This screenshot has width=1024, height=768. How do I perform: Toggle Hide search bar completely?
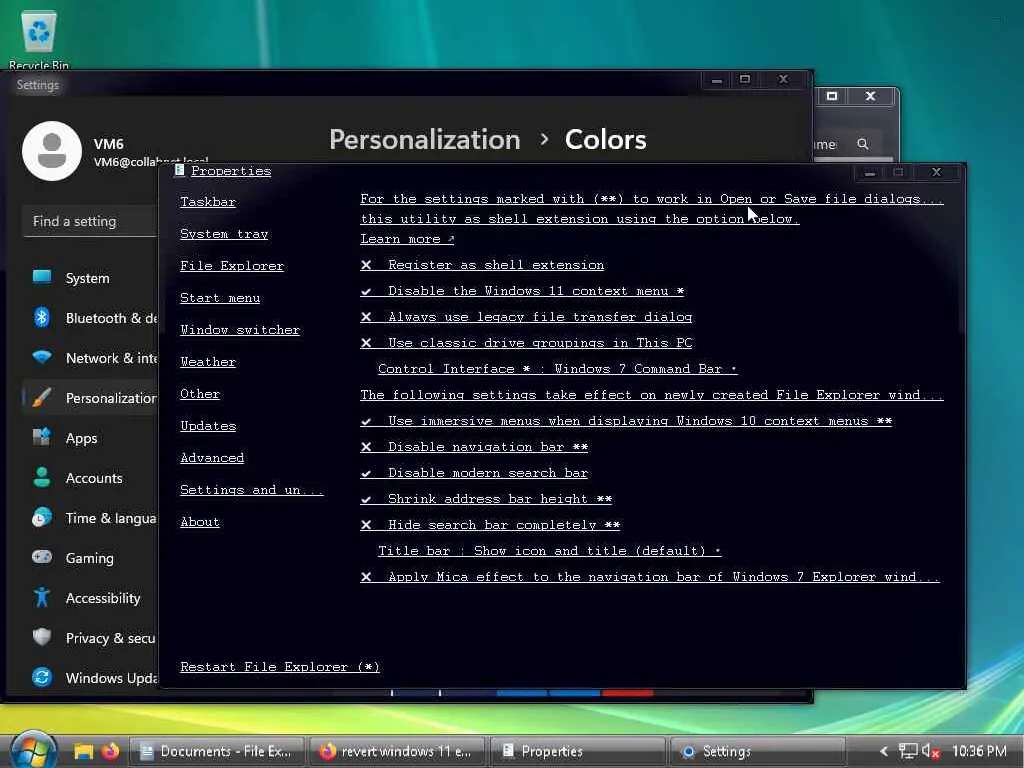(x=490, y=525)
